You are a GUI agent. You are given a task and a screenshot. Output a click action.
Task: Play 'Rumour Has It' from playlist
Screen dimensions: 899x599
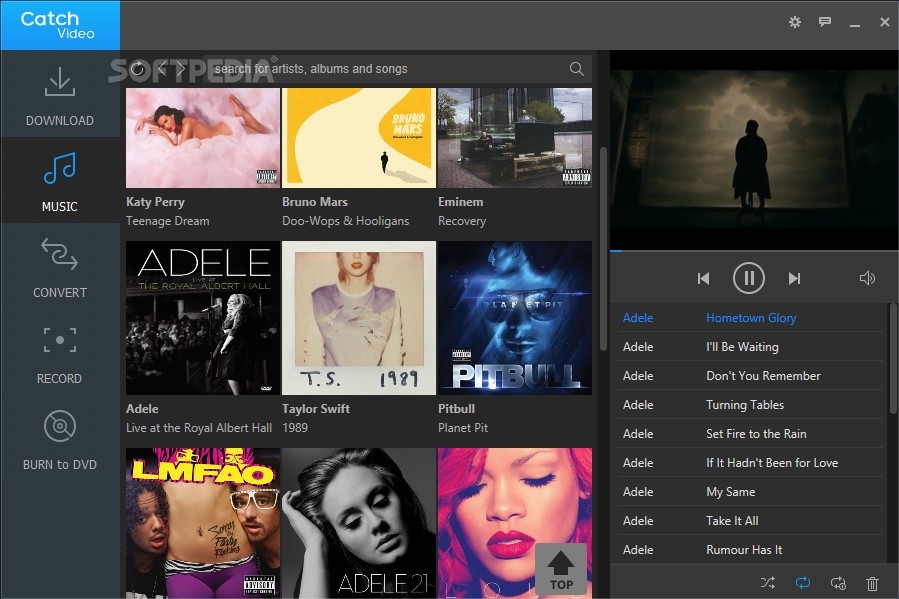(x=751, y=550)
